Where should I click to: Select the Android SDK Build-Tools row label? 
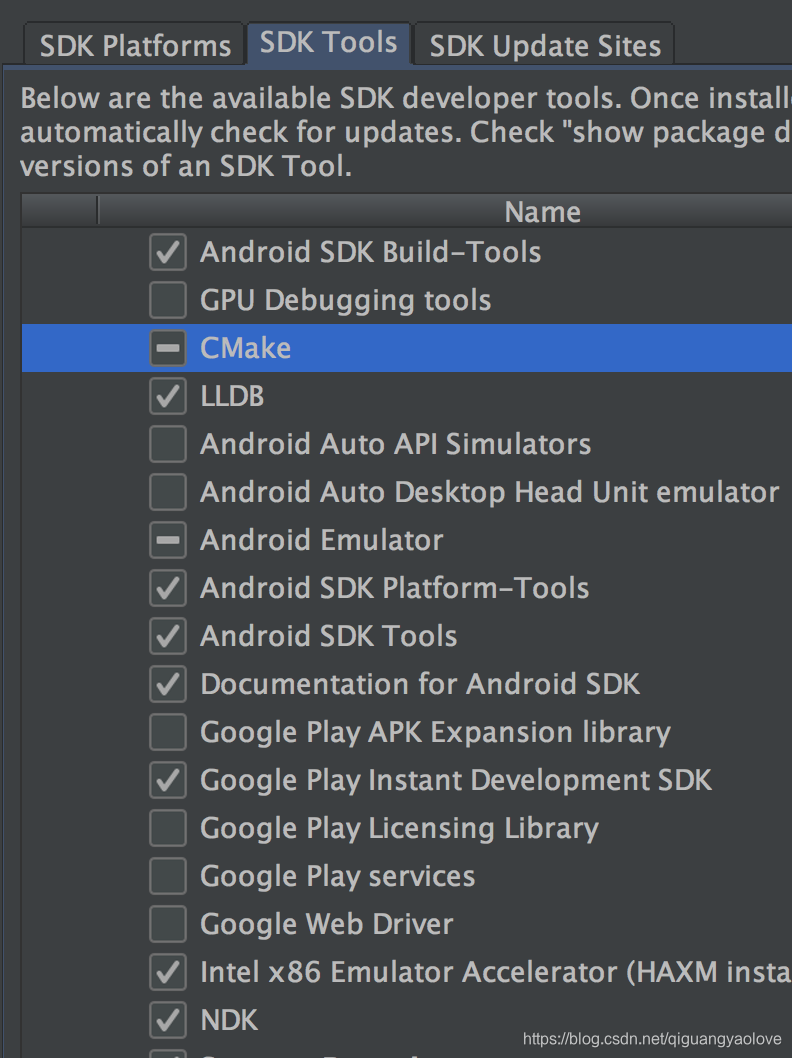(x=370, y=252)
